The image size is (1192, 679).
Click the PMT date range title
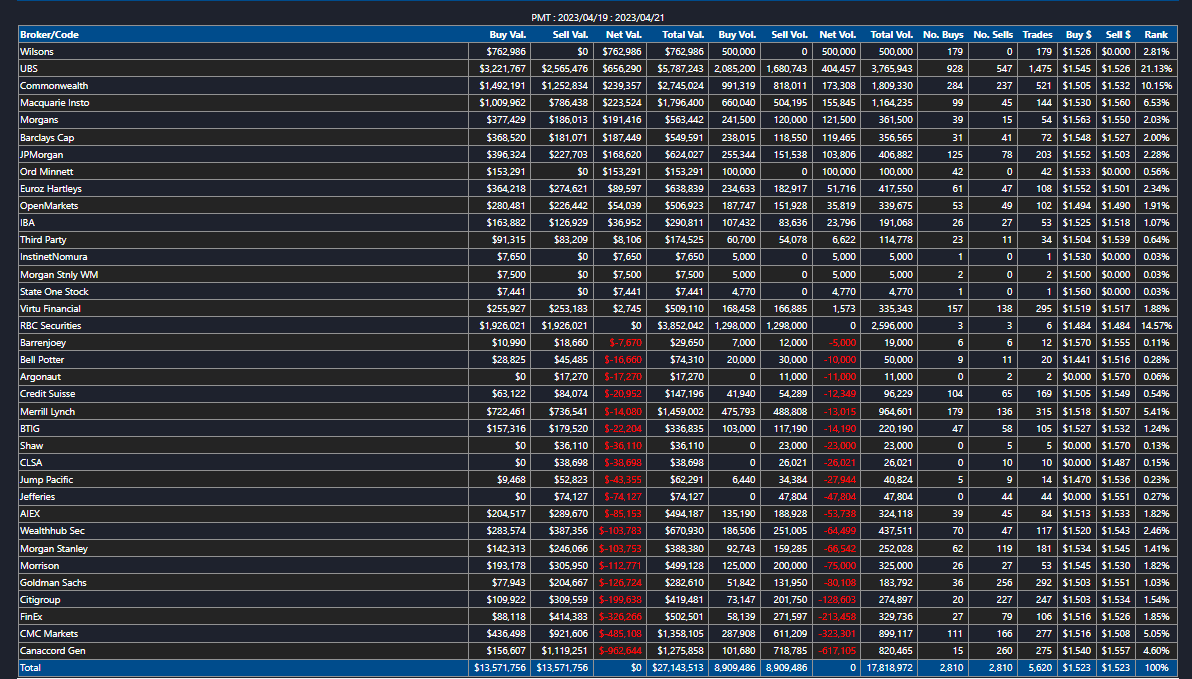(x=598, y=17)
